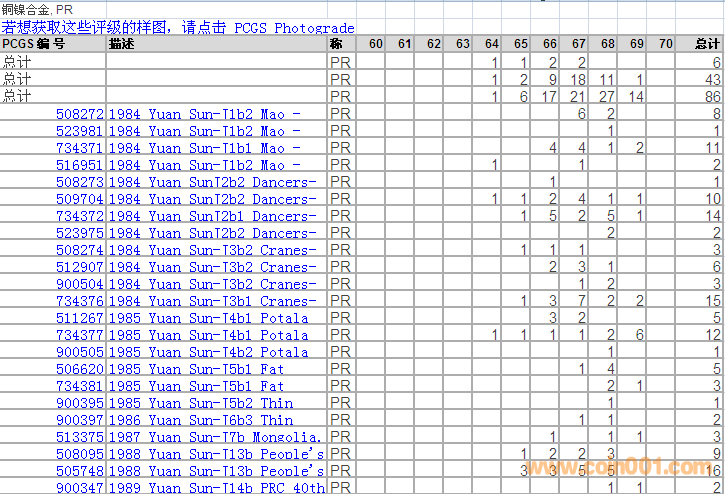The height and width of the screenshot is (494, 725).
Task: Click the 描述 column header
Action: pyautogui.click(x=122, y=44)
